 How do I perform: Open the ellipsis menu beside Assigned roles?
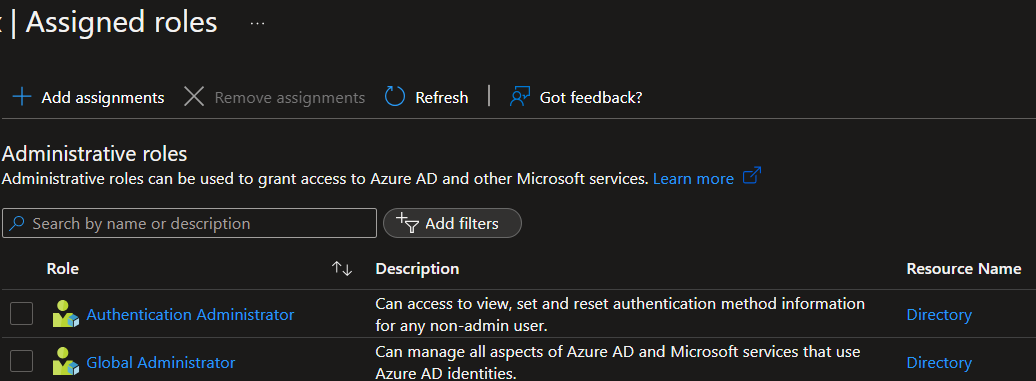point(258,23)
